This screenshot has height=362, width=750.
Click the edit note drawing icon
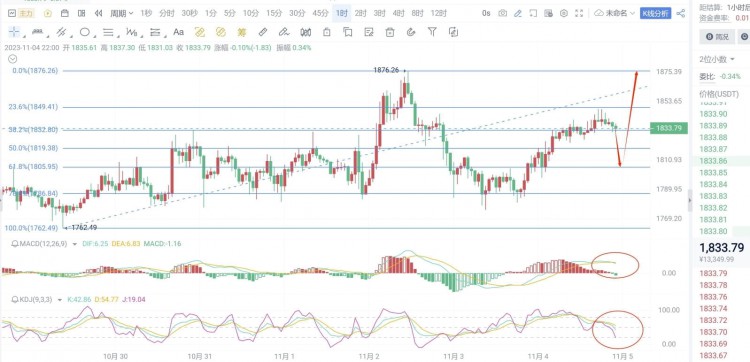point(369,32)
